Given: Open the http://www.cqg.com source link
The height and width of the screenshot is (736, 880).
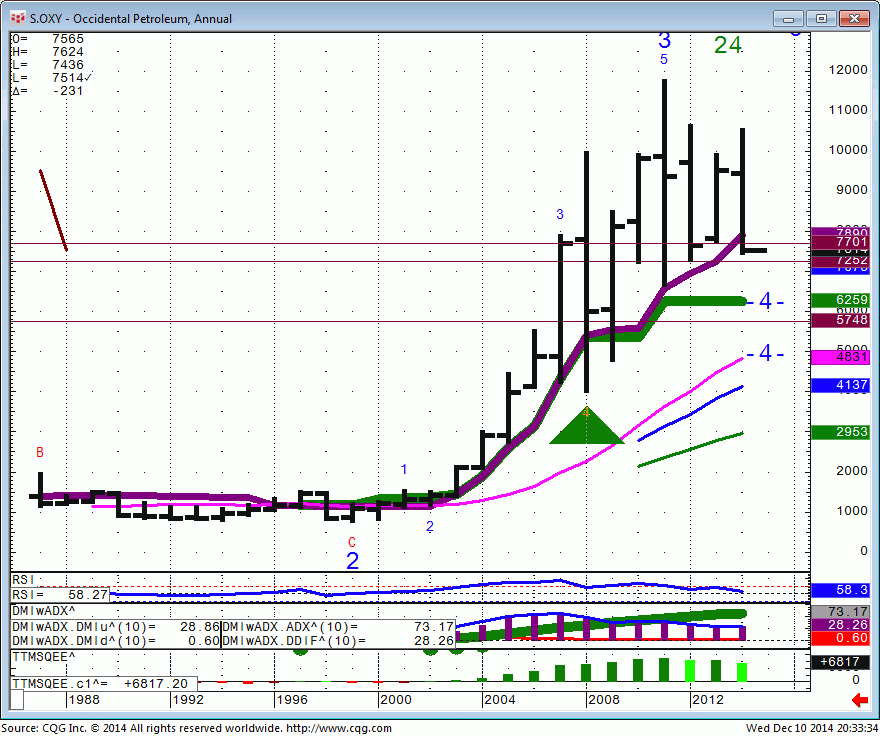Looking at the screenshot, I should click(x=339, y=728).
